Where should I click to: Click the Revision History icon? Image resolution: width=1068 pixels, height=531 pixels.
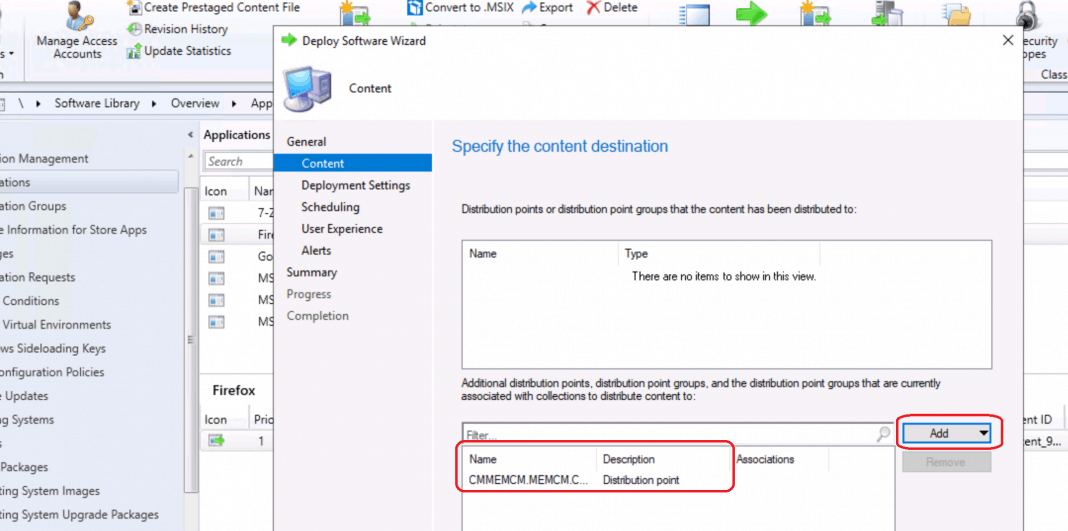[x=135, y=29]
